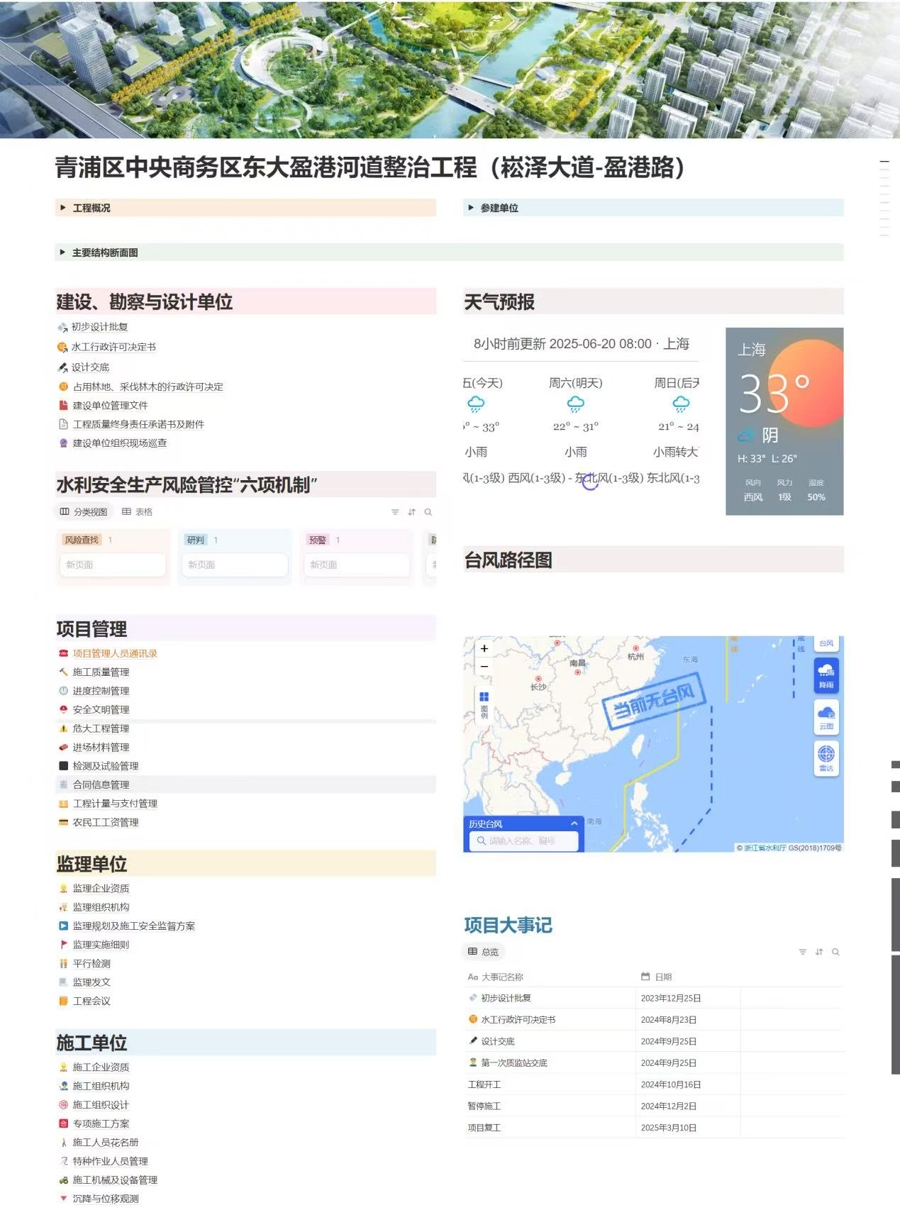
Task: Zoom in on the typhoon map
Action: [484, 649]
